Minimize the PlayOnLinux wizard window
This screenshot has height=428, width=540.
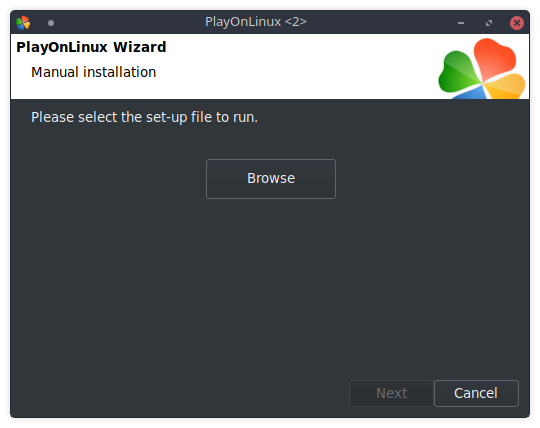point(461,23)
